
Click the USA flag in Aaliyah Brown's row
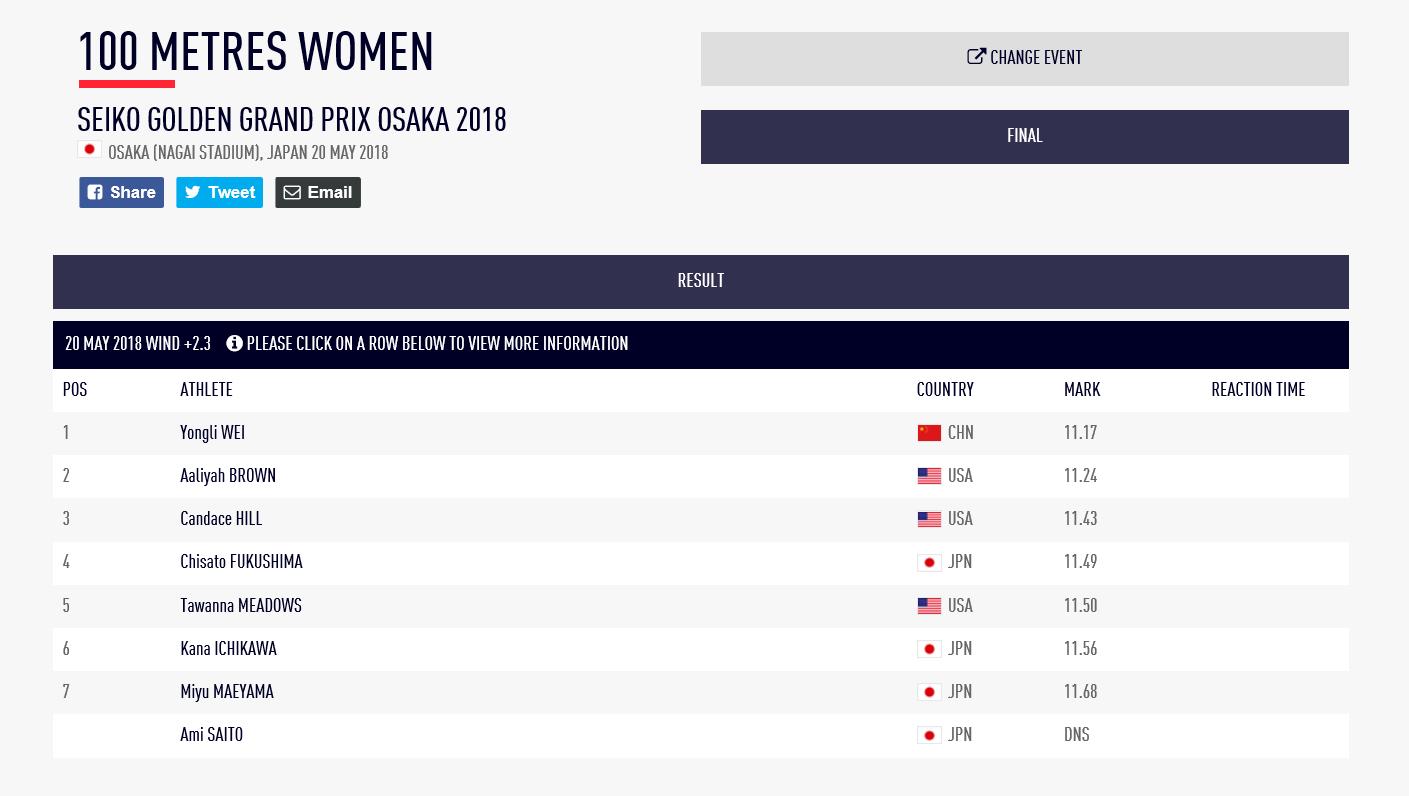pyautogui.click(x=929, y=476)
